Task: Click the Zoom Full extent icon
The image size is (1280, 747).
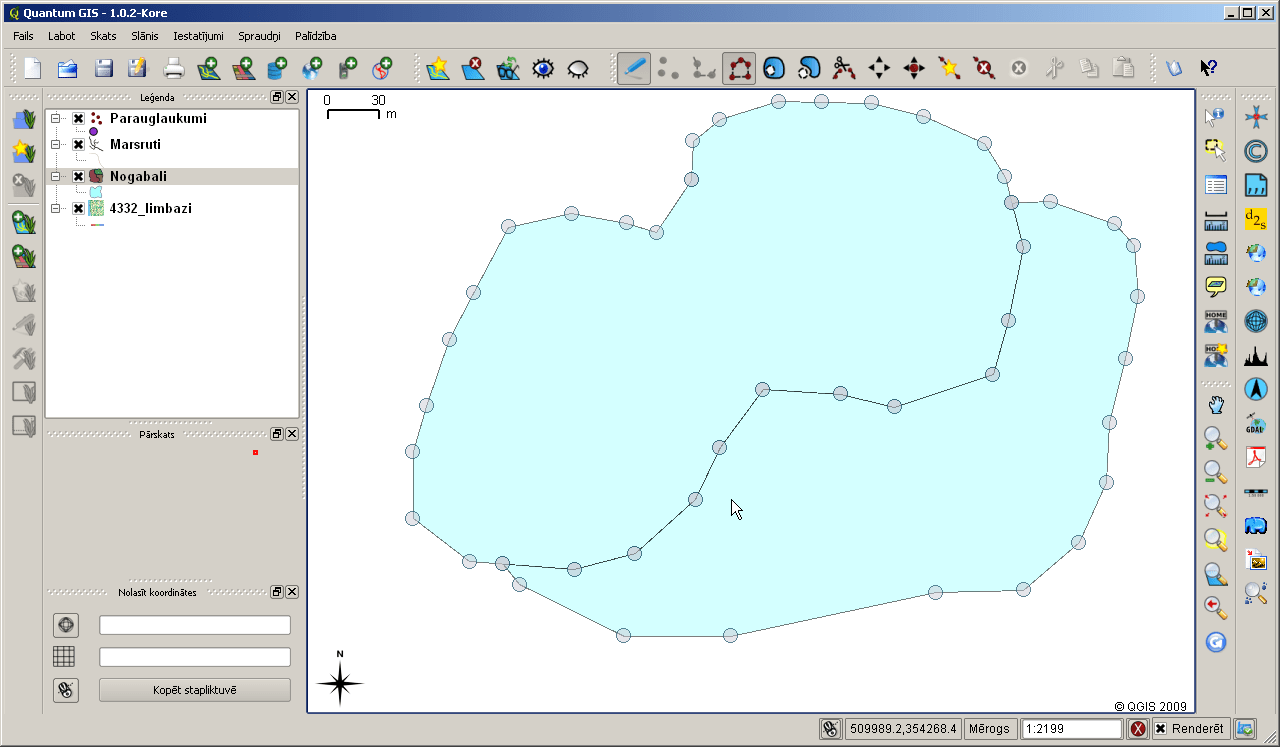Action: [1215, 506]
